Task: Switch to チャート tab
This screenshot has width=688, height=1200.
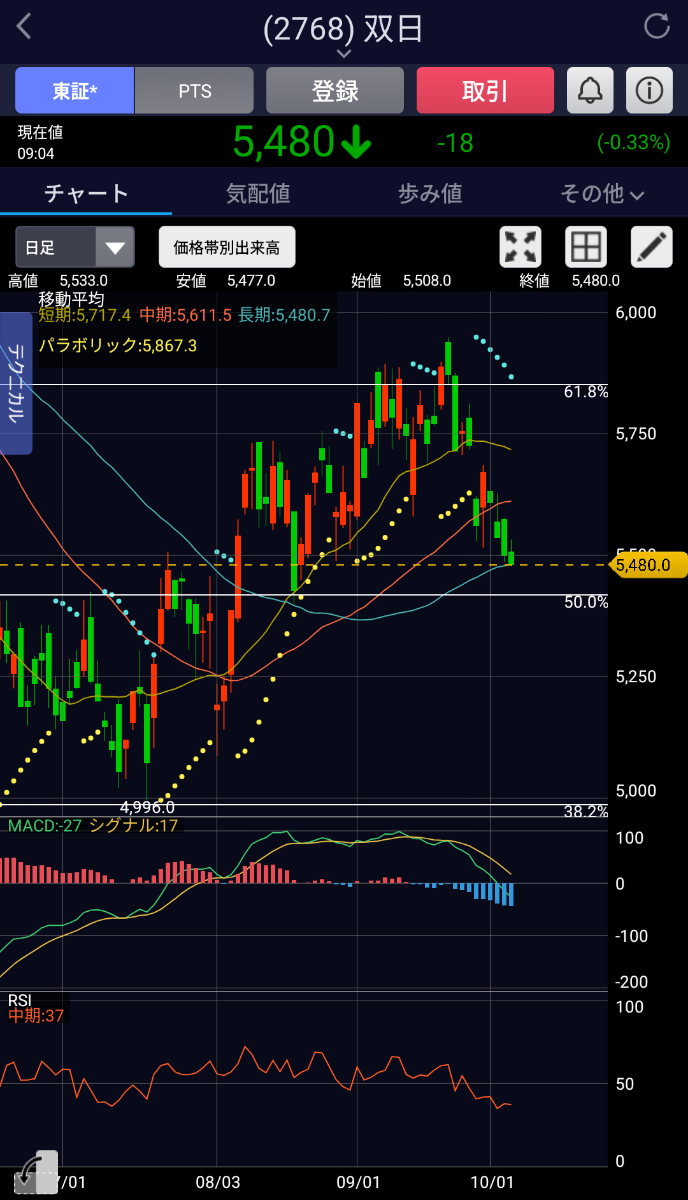Action: tap(86, 193)
